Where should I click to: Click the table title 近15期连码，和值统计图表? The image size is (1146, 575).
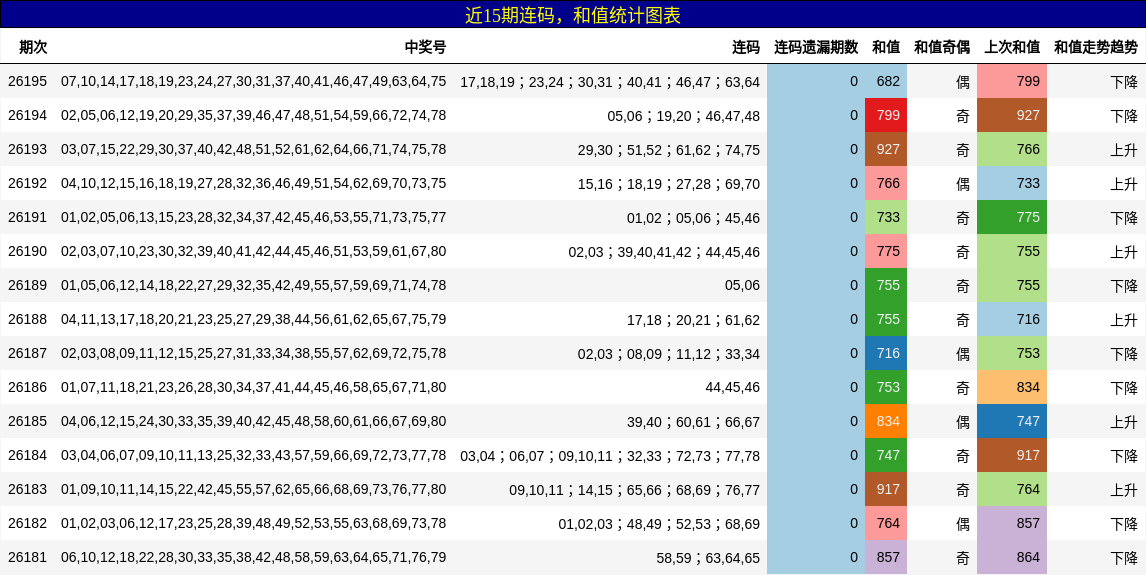(x=573, y=15)
